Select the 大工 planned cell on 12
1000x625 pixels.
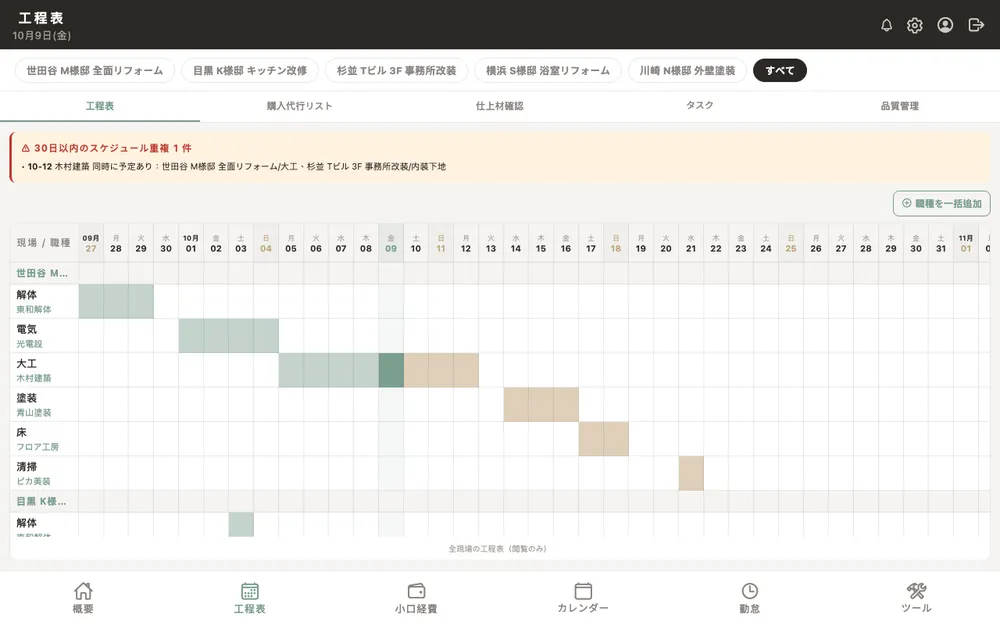[x=466, y=370]
